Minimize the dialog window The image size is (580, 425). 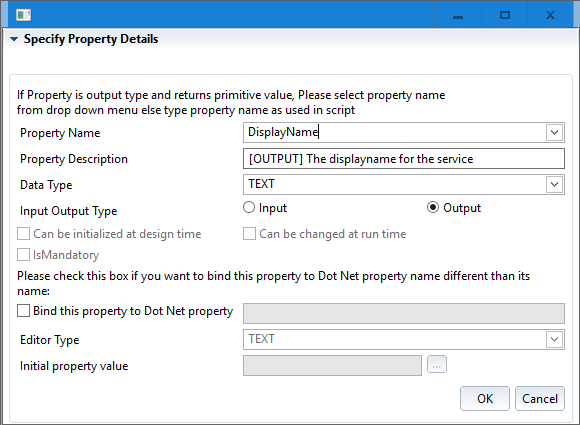458,15
